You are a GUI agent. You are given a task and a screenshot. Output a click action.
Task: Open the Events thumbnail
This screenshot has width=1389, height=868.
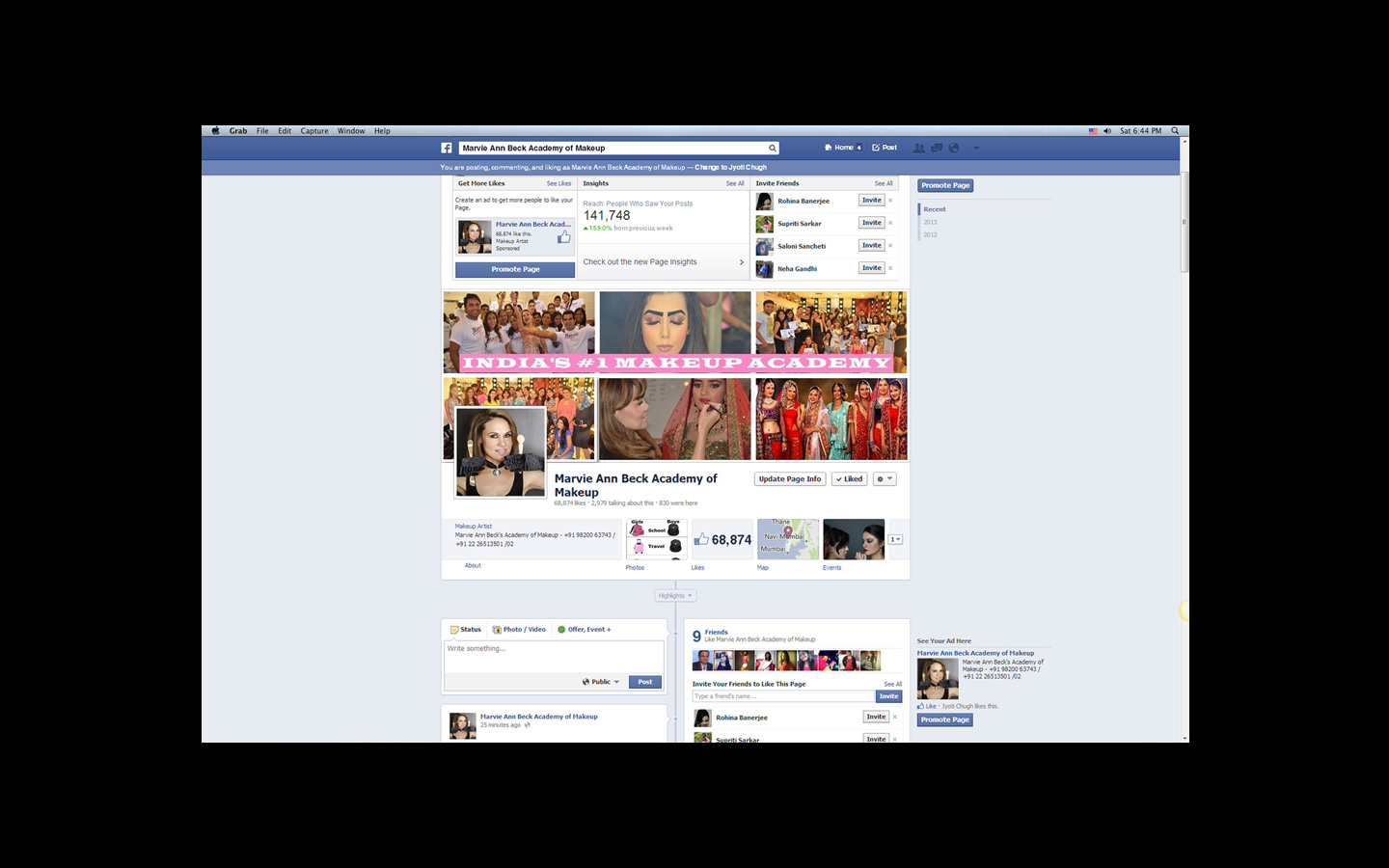point(854,539)
